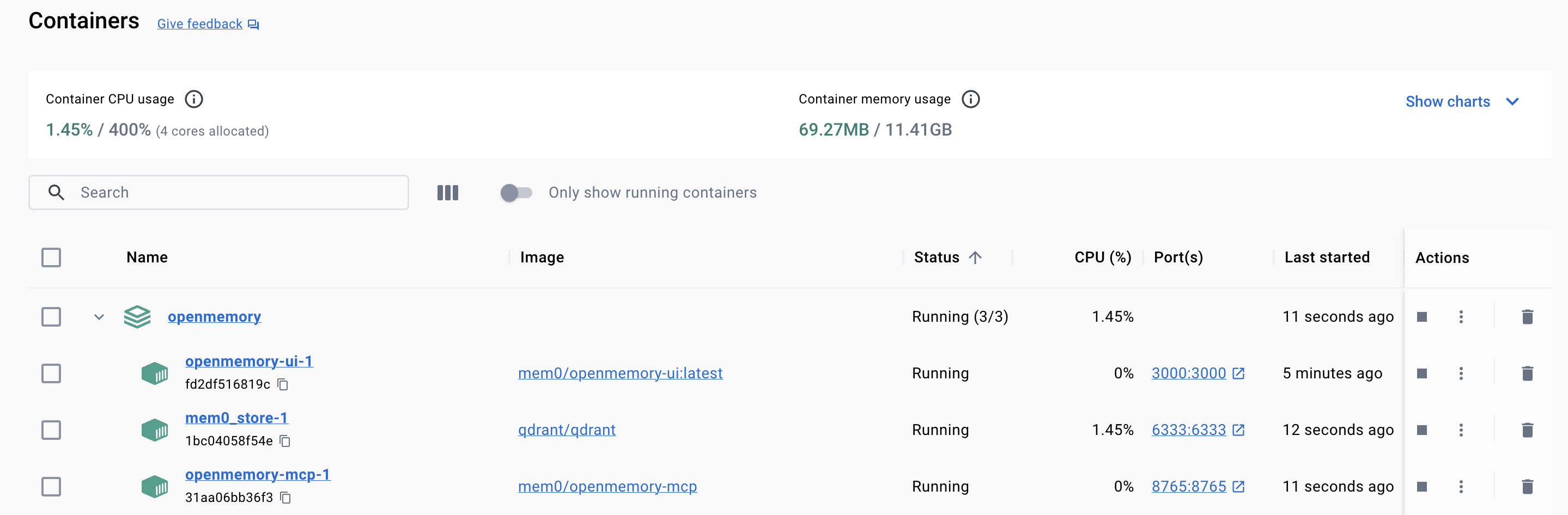Image resolution: width=1568 pixels, height=515 pixels.
Task: Click the '1.45% / 400%' CPU value
Action: click(x=98, y=130)
